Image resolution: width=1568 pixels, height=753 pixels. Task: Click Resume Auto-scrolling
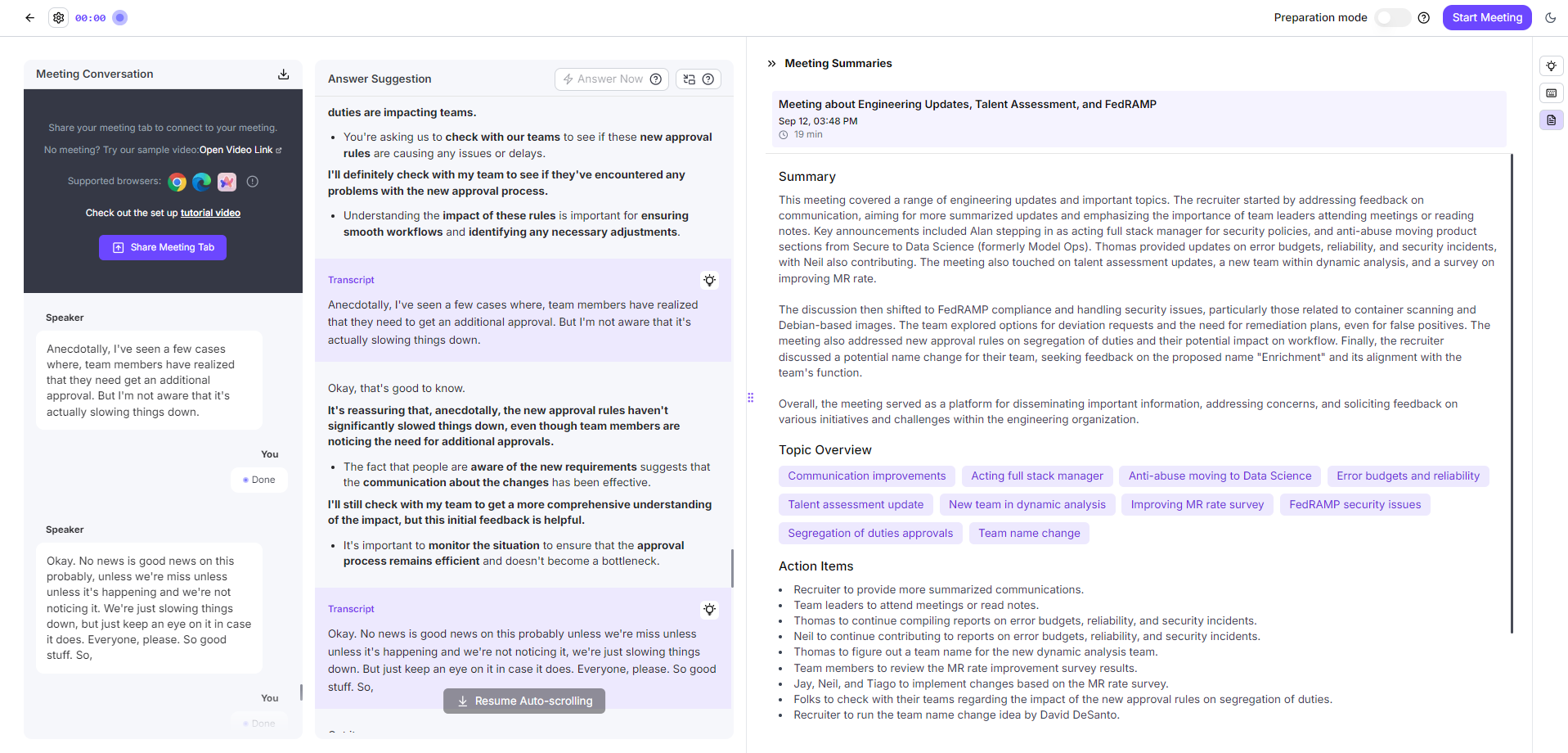524,701
